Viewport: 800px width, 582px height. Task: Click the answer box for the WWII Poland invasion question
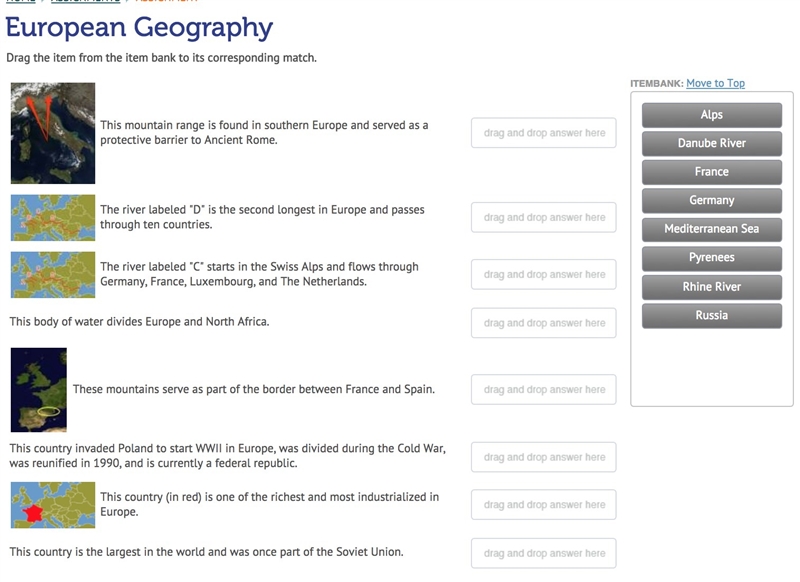pos(544,457)
